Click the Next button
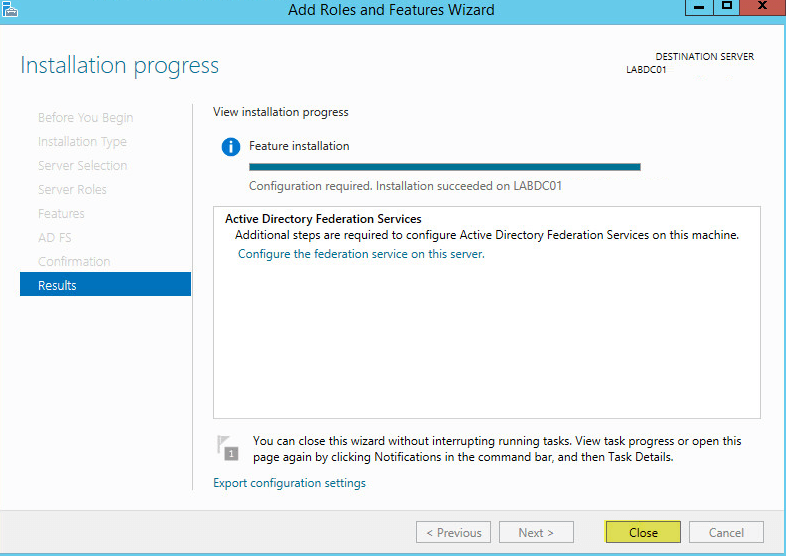The height and width of the screenshot is (556, 786). pos(536,532)
